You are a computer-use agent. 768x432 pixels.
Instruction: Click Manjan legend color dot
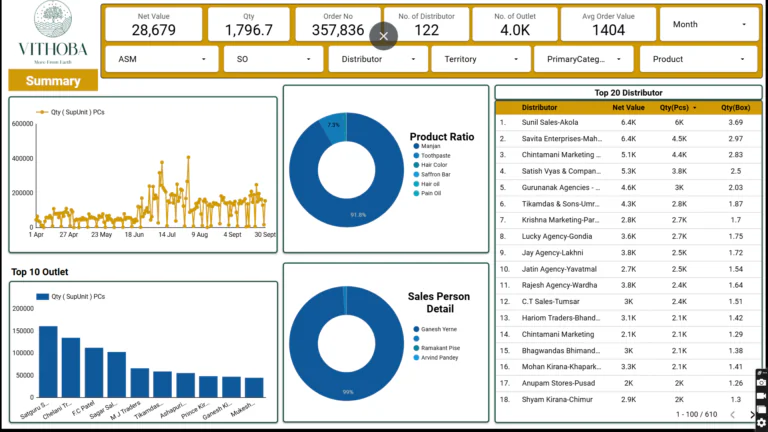[x=416, y=146]
